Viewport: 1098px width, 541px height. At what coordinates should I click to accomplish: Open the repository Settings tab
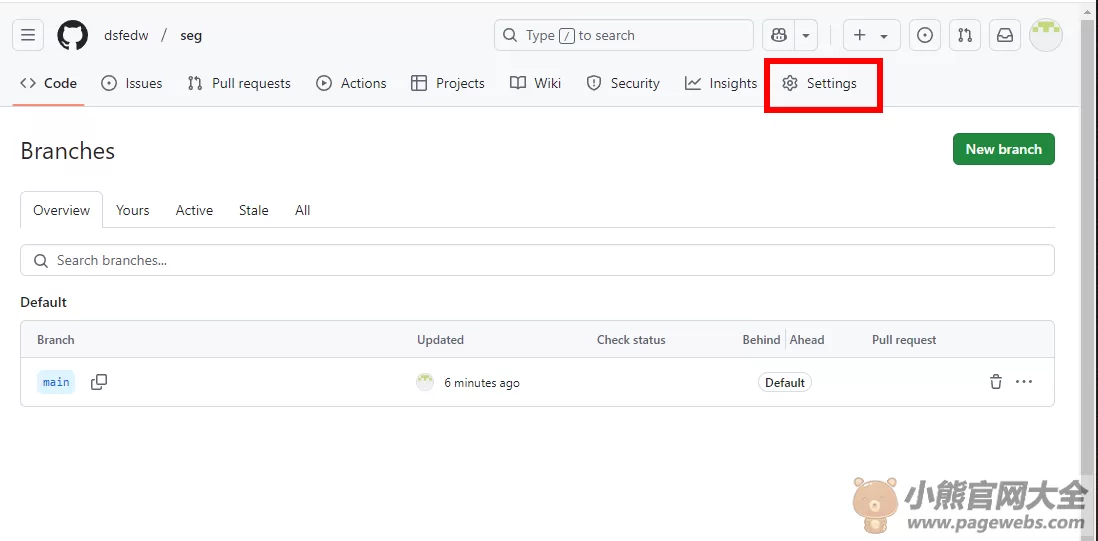(819, 83)
